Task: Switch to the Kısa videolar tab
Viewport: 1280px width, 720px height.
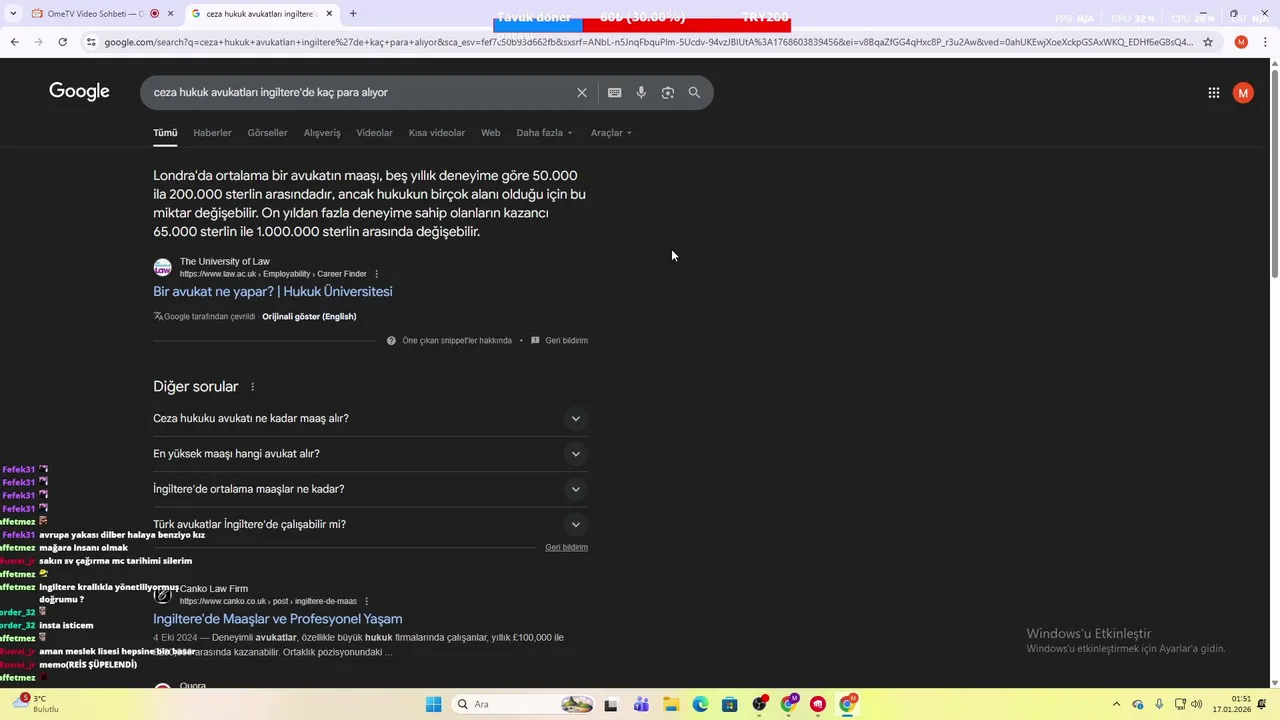Action: point(437,133)
